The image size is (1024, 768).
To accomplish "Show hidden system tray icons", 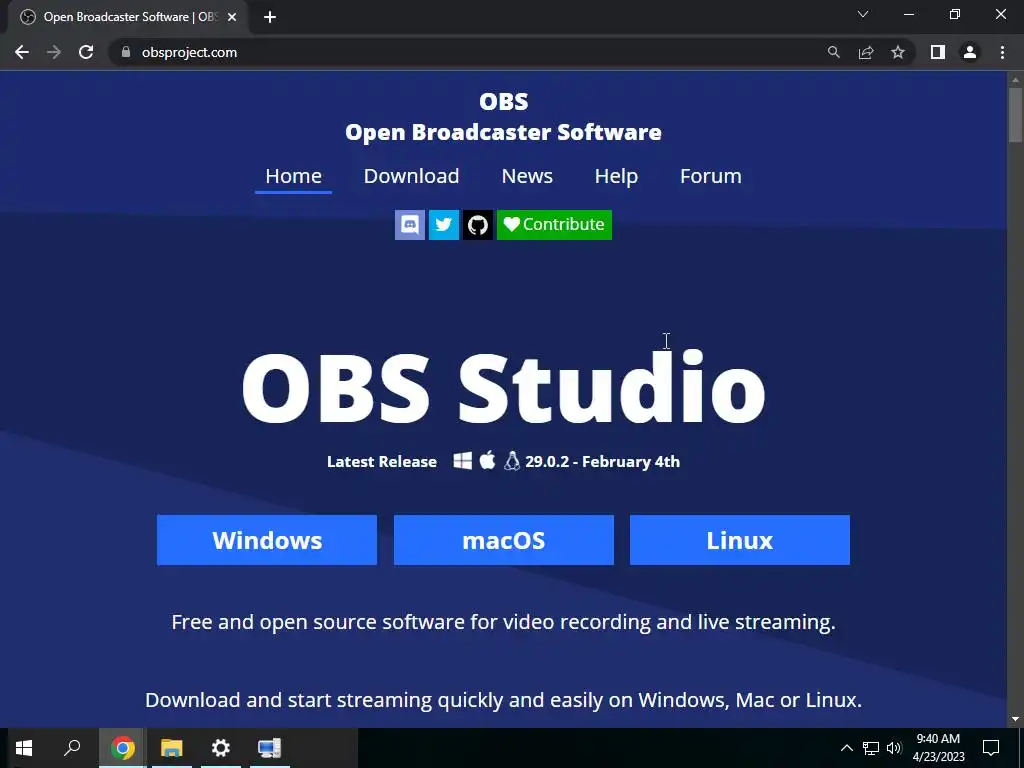I will (x=846, y=748).
